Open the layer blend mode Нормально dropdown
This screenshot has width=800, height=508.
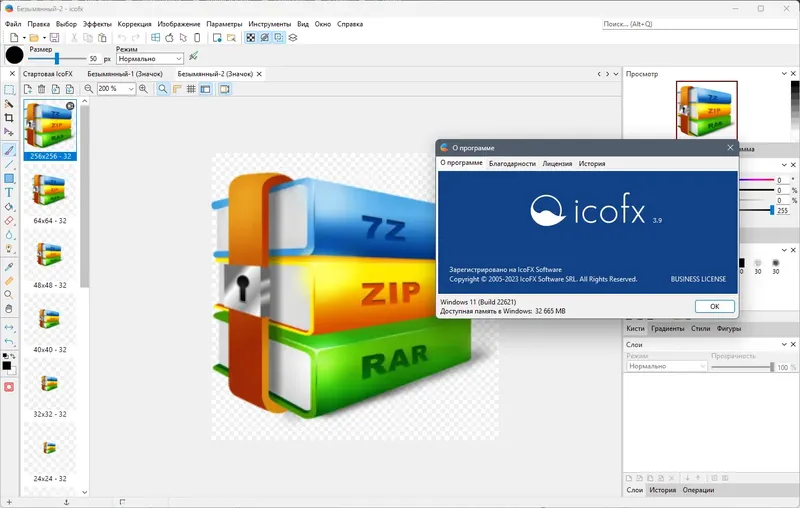click(x=666, y=366)
